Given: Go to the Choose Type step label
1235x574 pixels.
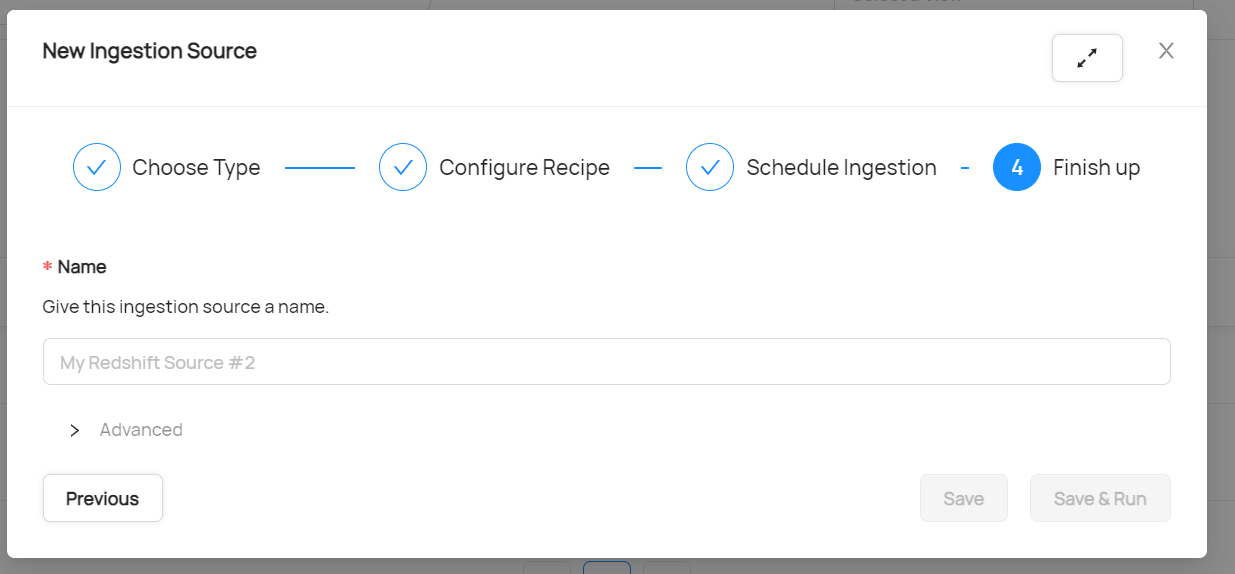Looking at the screenshot, I should coord(196,168).
